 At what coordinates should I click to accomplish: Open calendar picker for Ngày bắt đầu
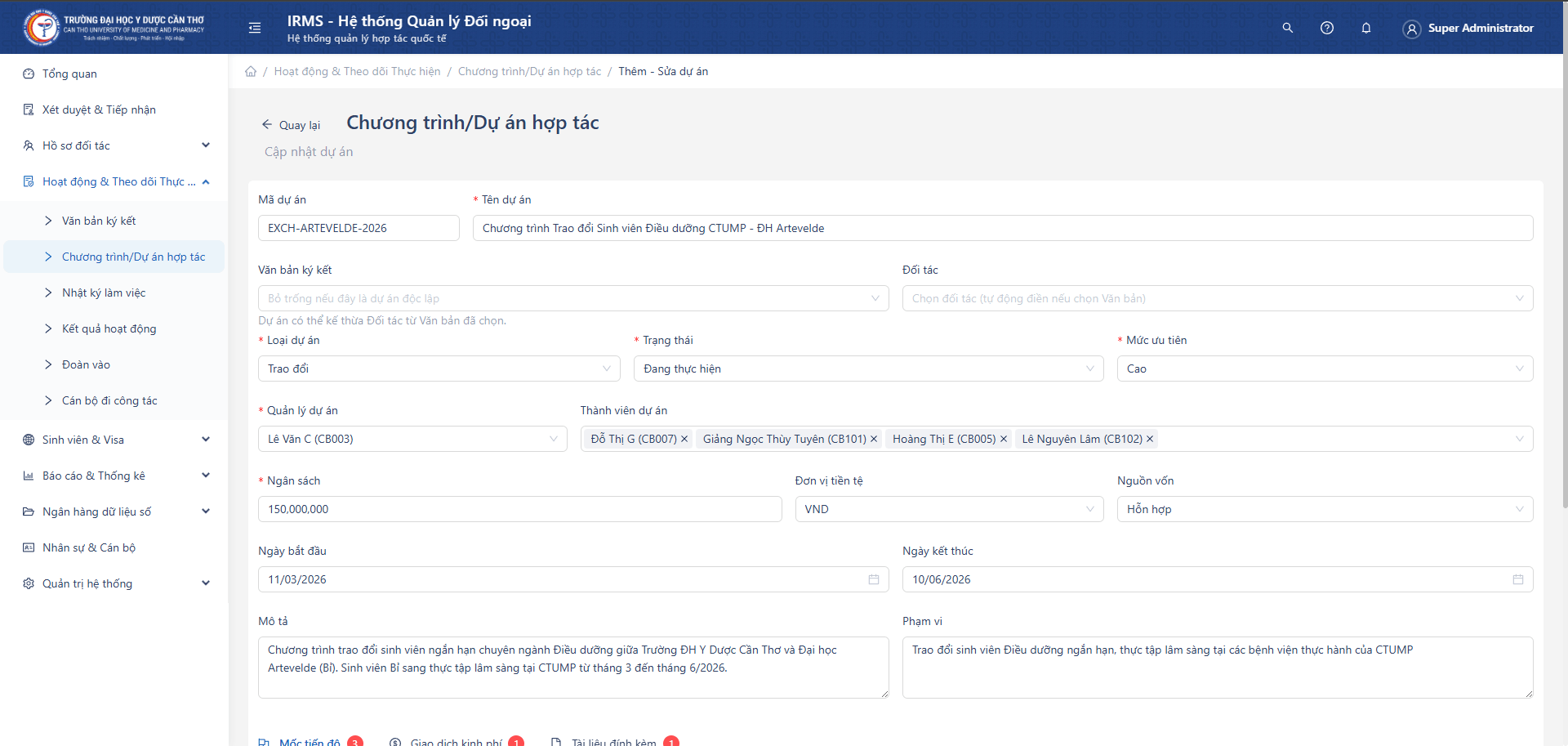(x=873, y=579)
